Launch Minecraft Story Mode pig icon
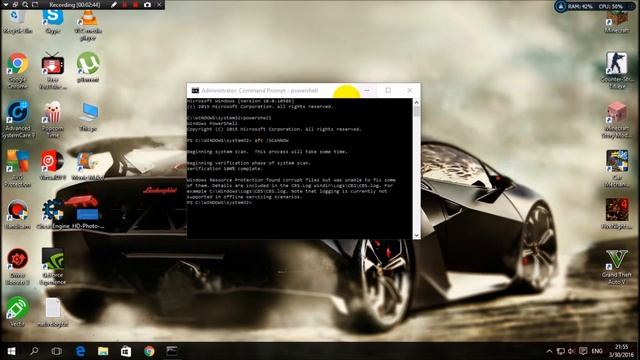 pyautogui.click(x=617, y=119)
